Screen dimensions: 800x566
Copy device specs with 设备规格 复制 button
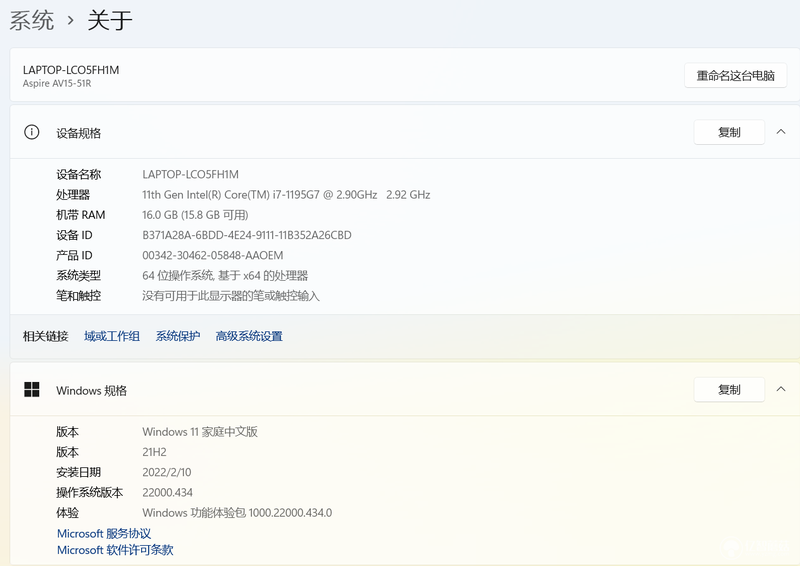point(729,132)
